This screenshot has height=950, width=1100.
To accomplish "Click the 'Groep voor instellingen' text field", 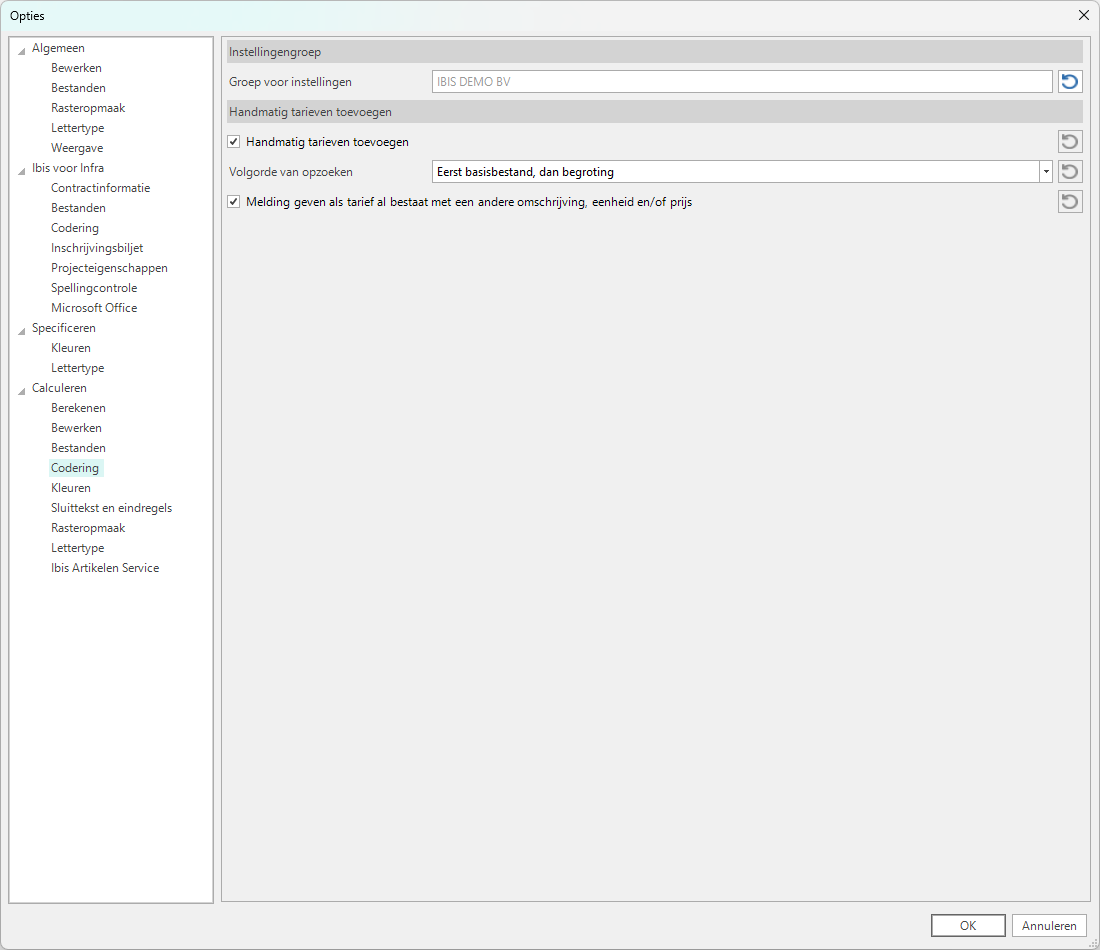I will point(741,82).
